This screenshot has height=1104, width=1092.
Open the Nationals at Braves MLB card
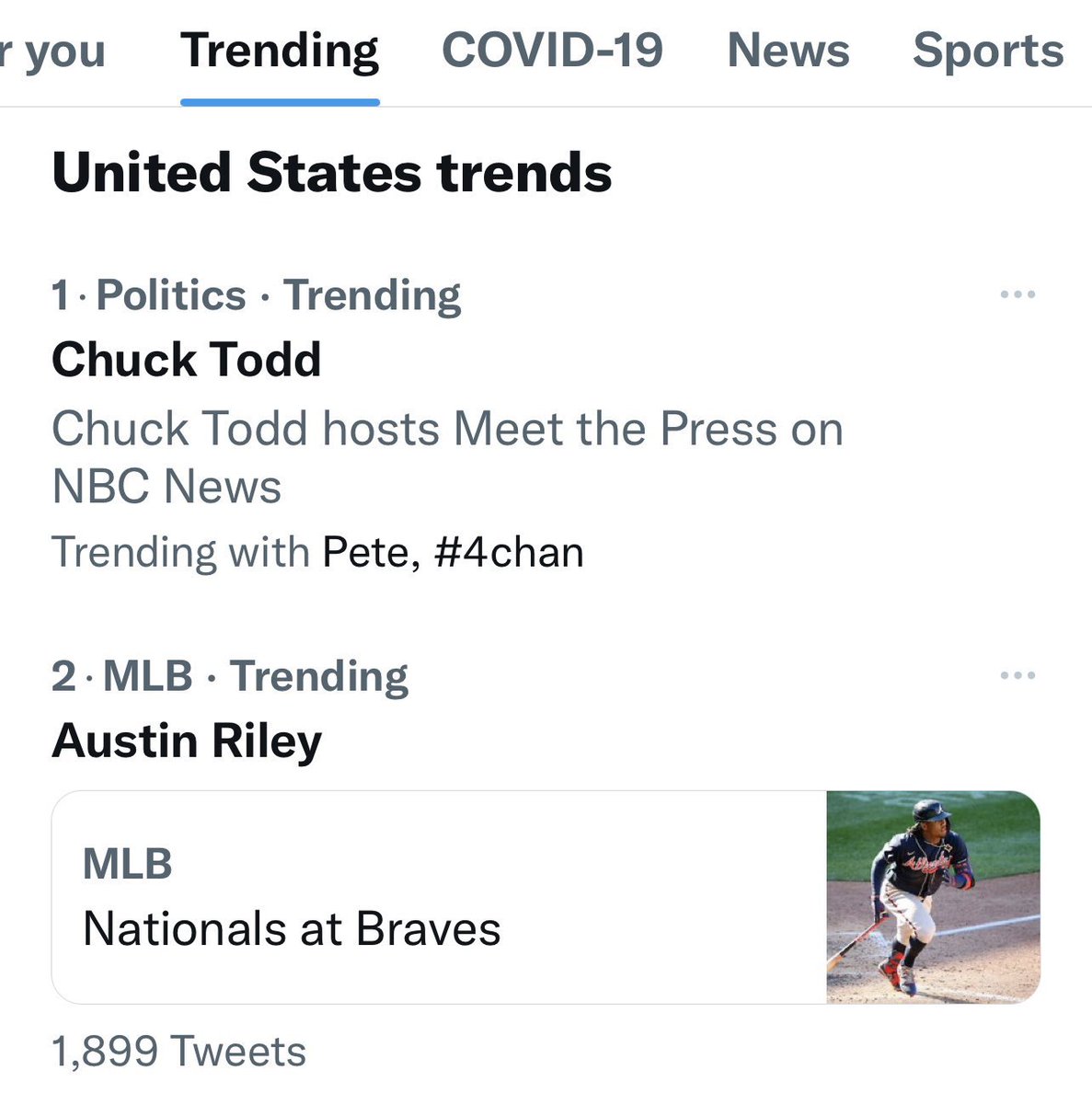546,897
